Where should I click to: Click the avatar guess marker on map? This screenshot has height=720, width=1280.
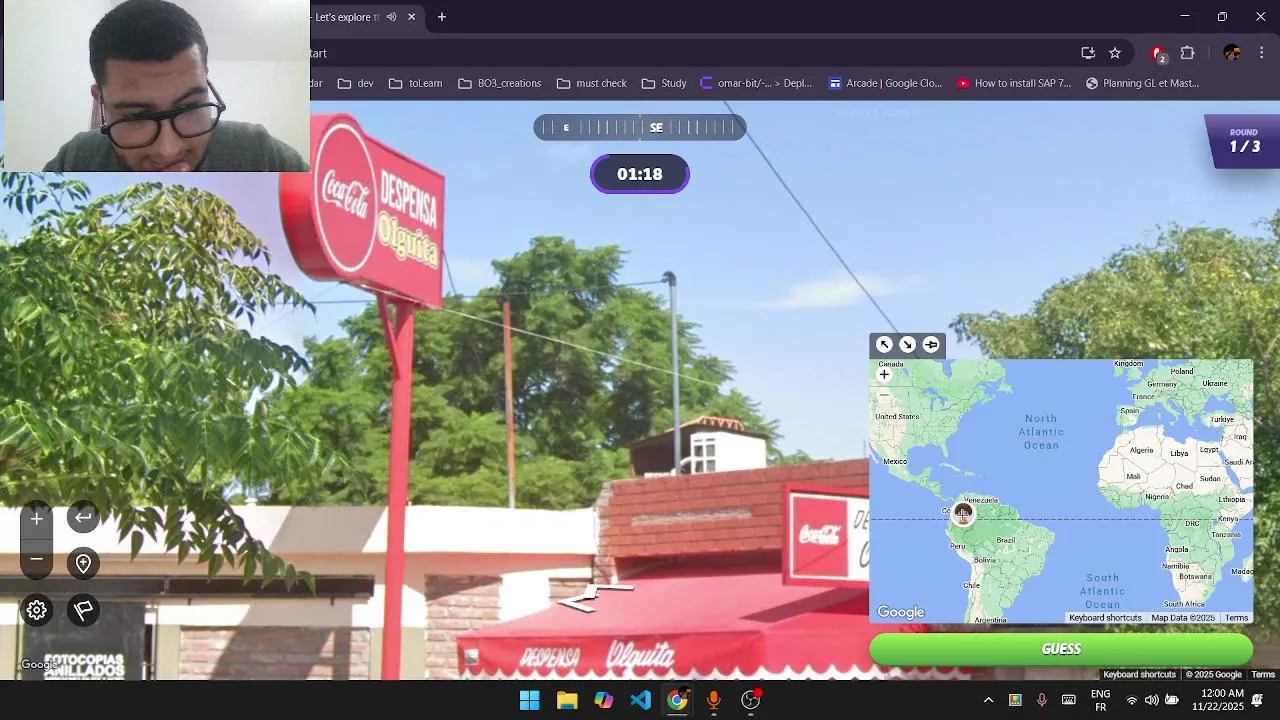click(962, 513)
